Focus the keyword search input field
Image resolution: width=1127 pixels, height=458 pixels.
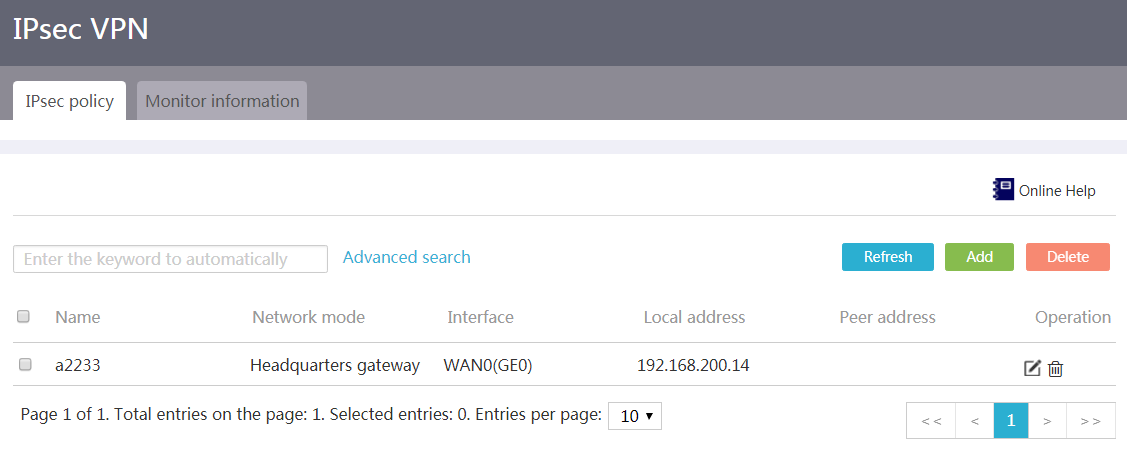coord(170,259)
